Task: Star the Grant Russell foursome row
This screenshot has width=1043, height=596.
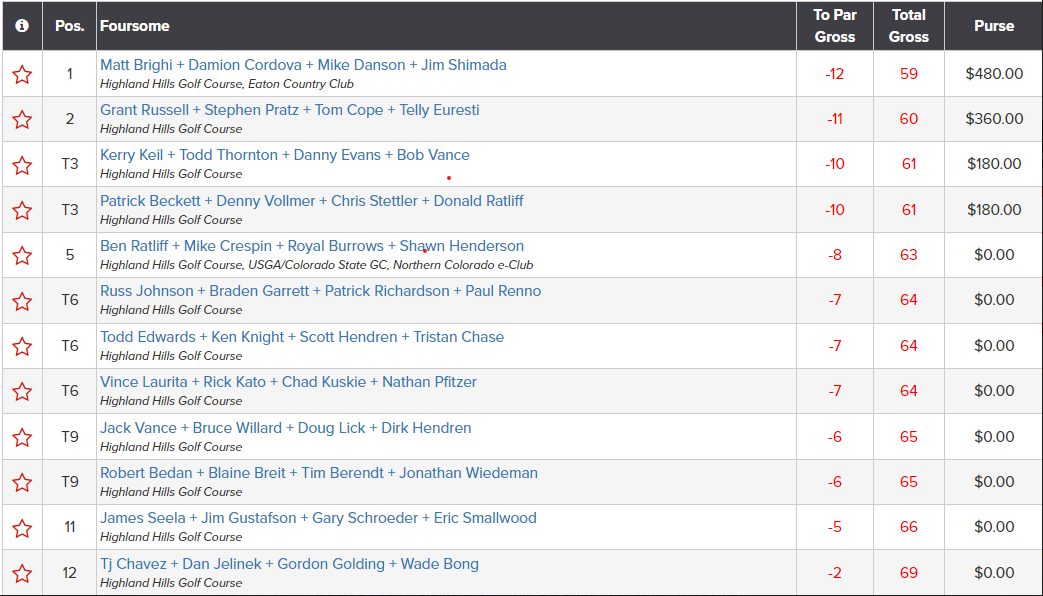Action: click(x=22, y=119)
